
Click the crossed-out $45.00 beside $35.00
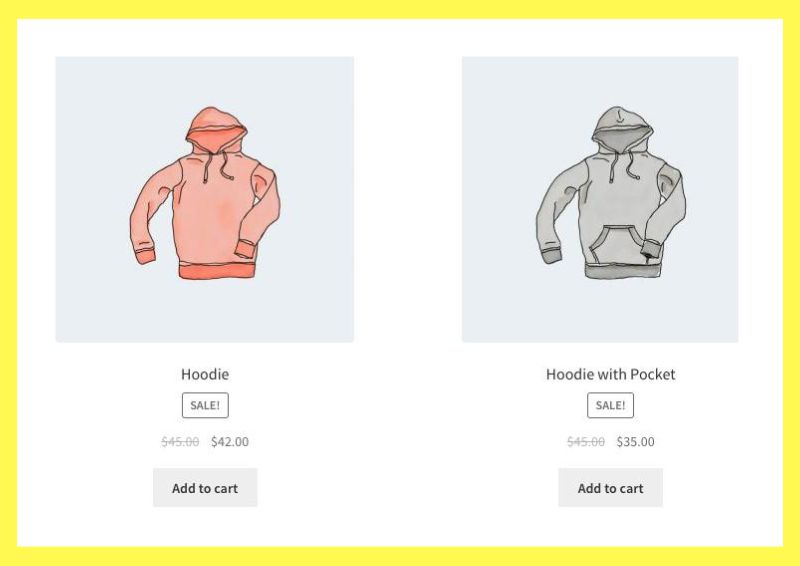click(x=586, y=441)
